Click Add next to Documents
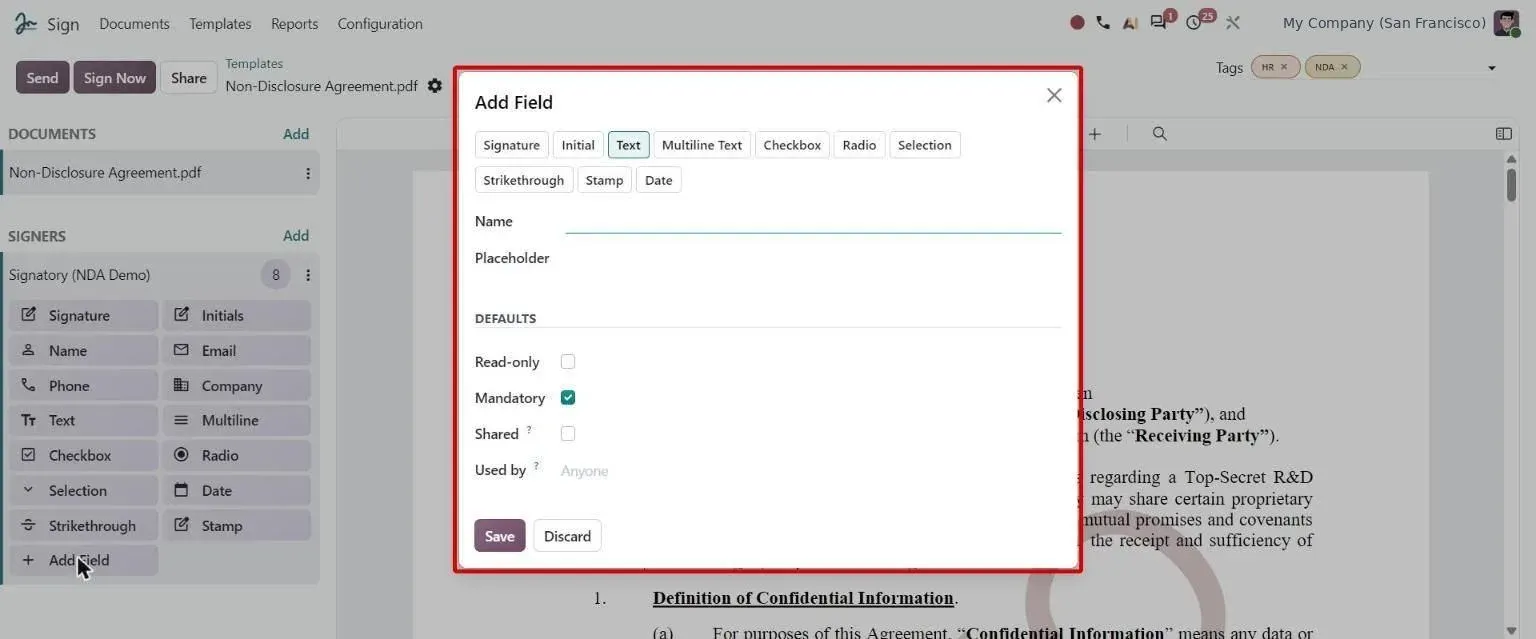The width and height of the screenshot is (1536, 639). point(296,134)
